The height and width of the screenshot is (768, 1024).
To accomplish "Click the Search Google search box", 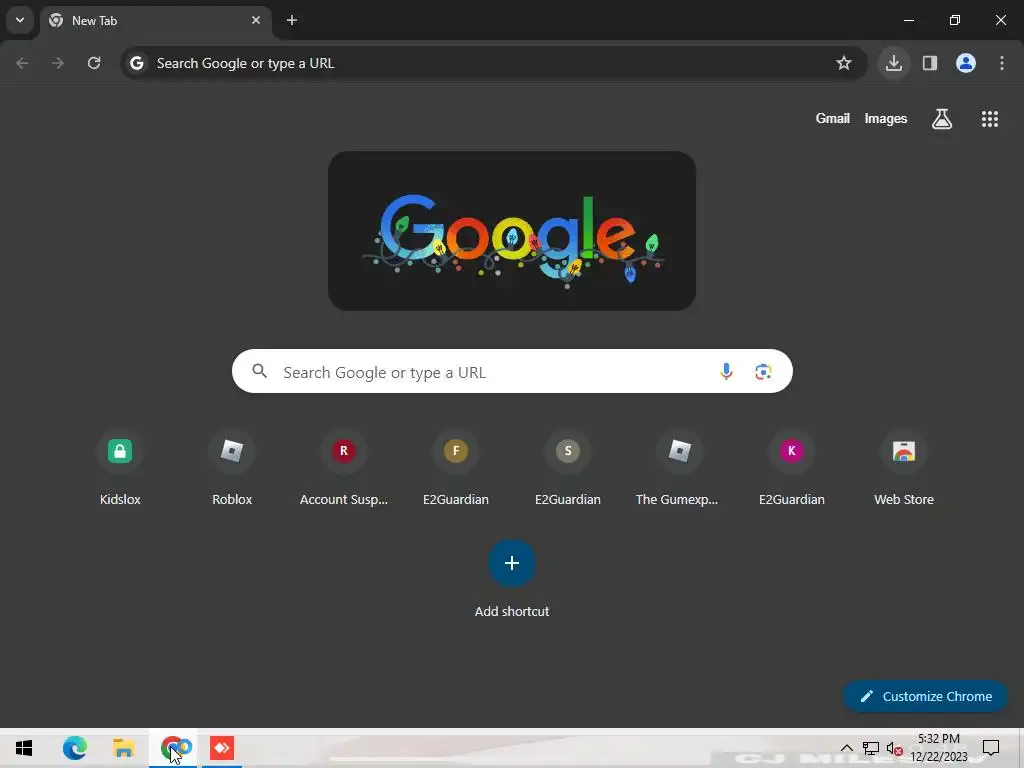I will [x=513, y=372].
